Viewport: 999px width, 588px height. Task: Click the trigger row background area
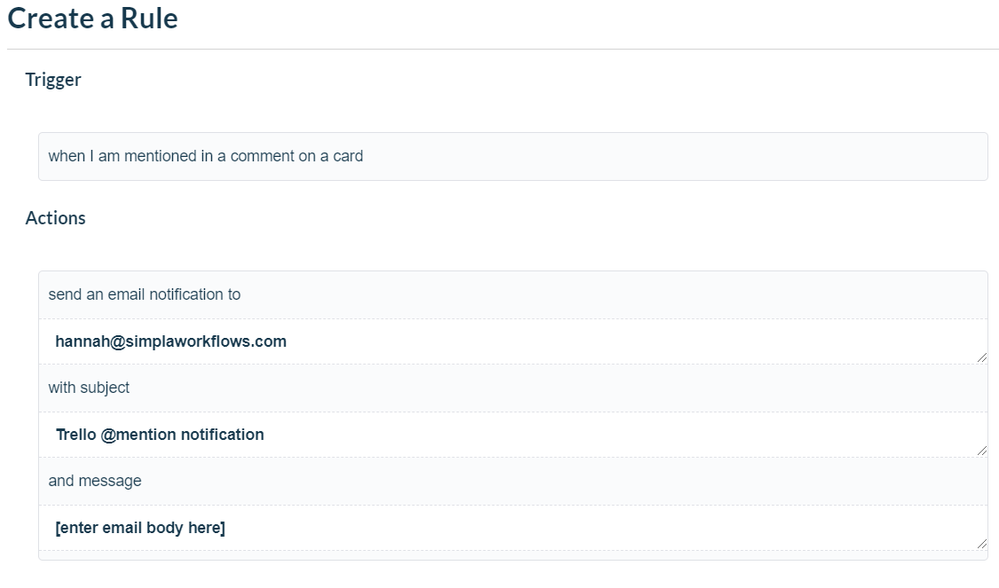coord(700,156)
